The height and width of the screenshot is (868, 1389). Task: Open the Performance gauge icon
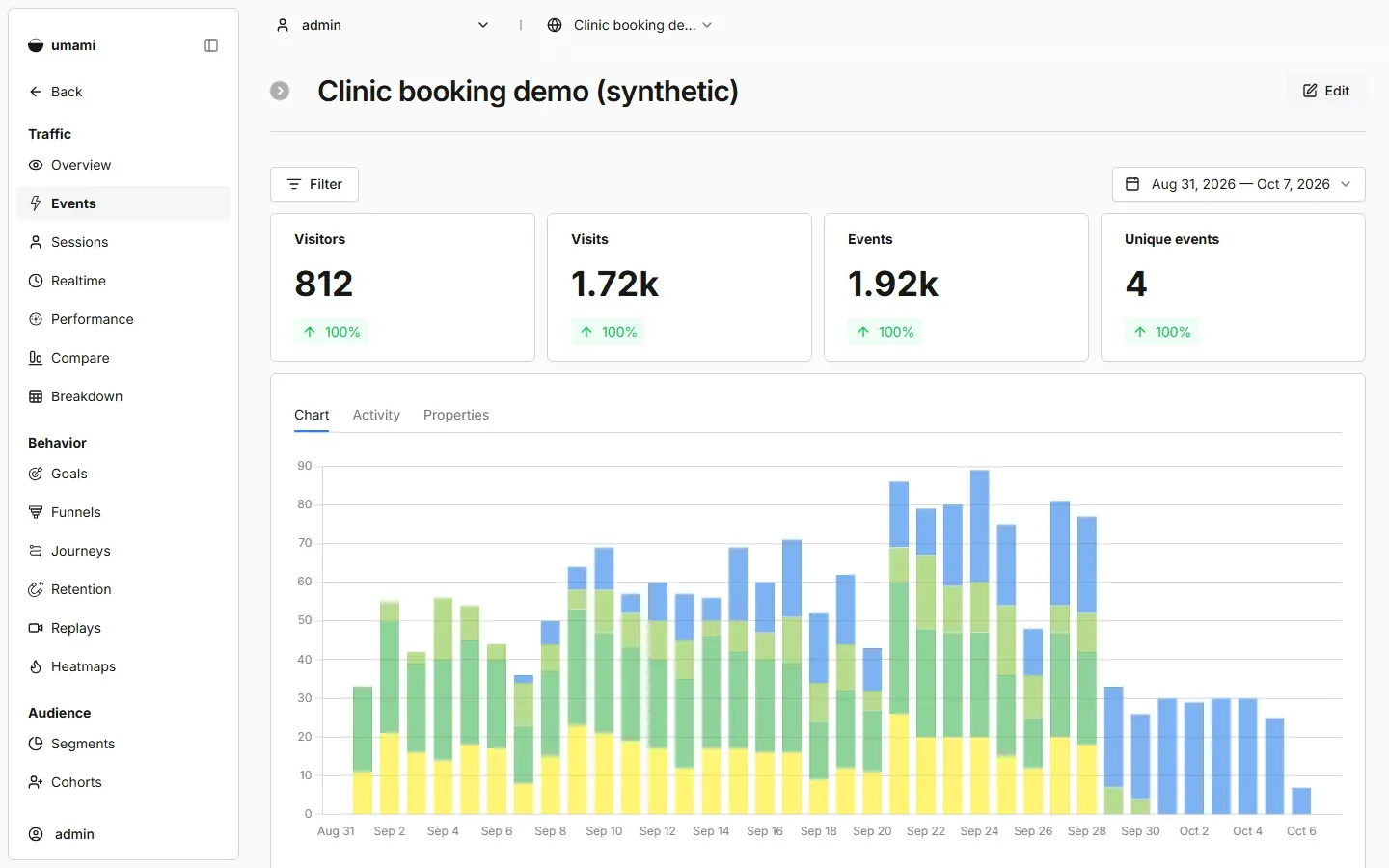(36, 319)
